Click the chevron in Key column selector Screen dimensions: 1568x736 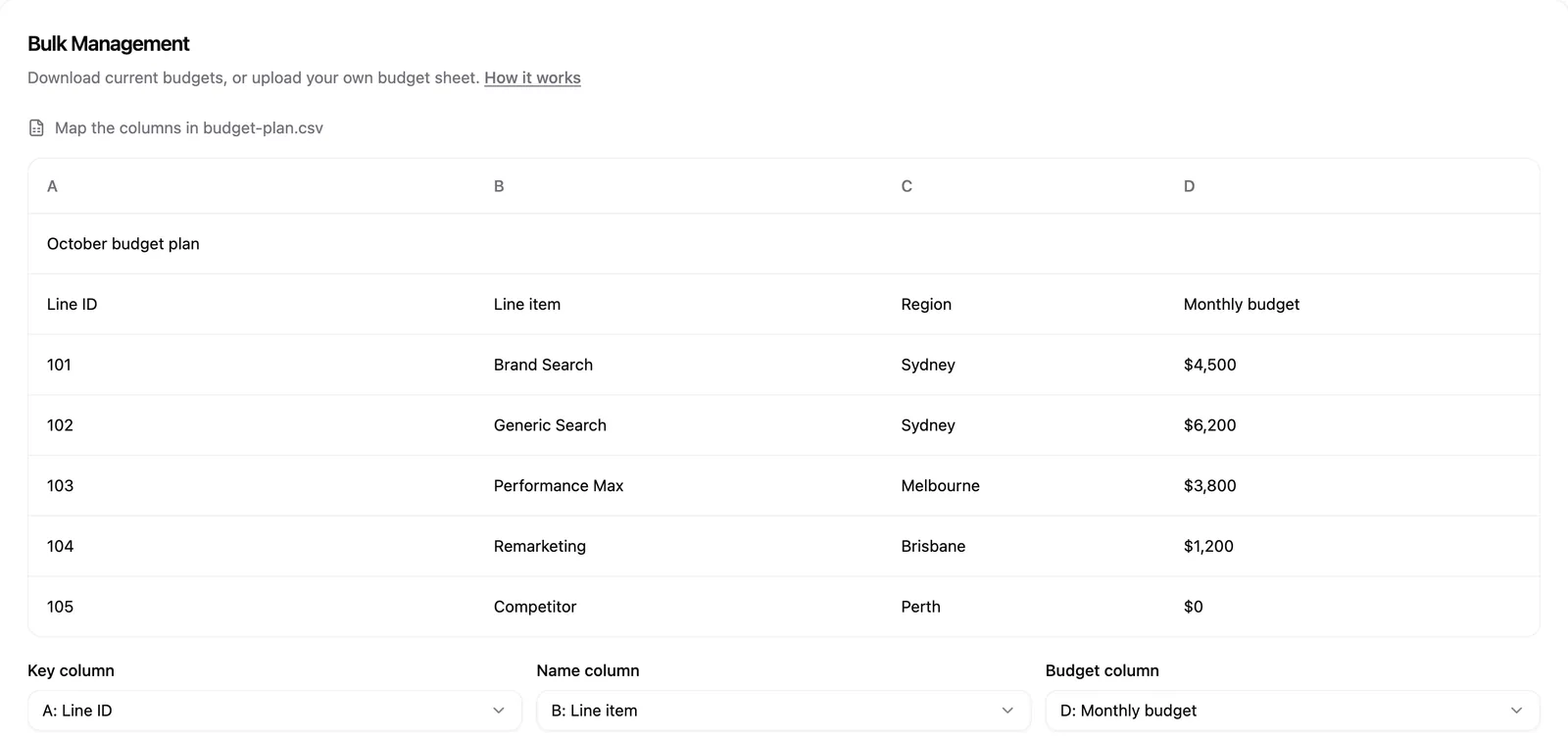coord(499,711)
